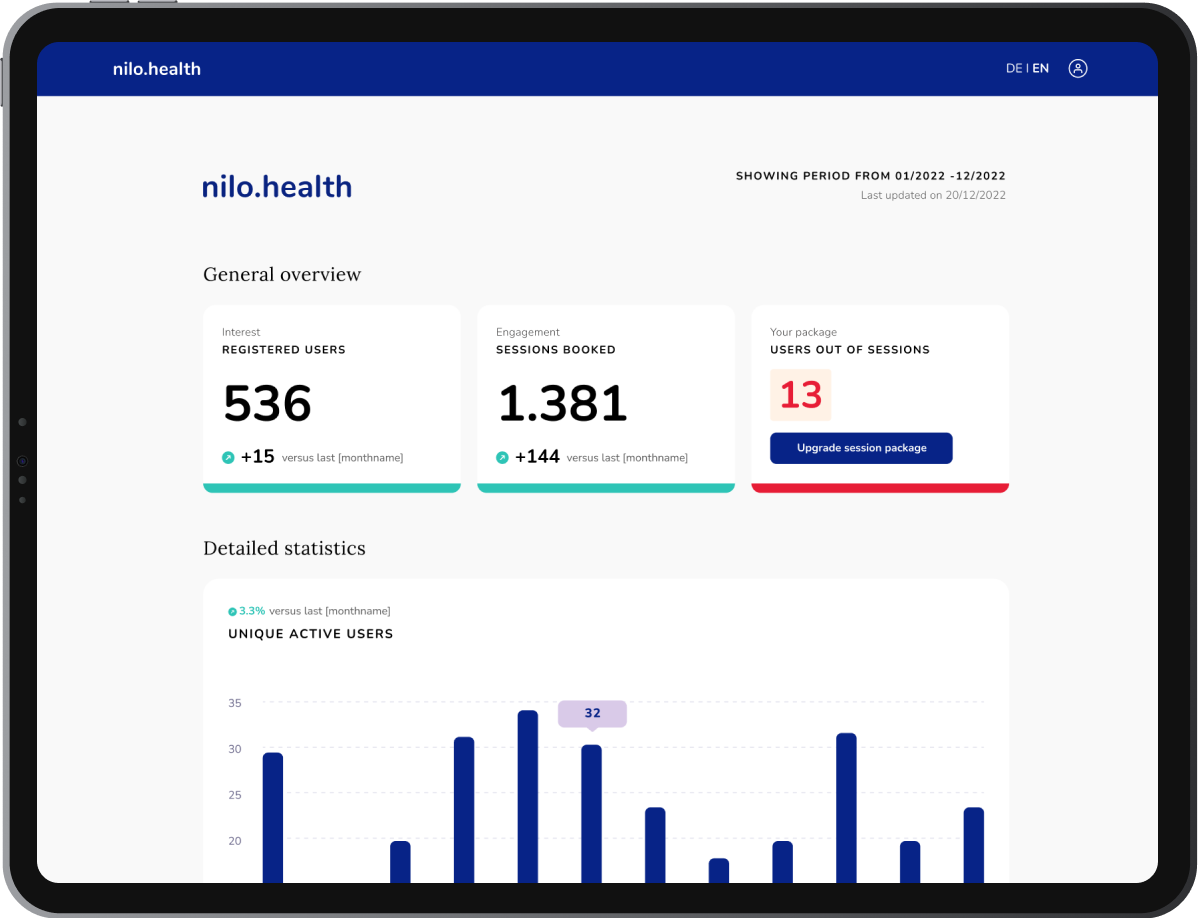Click UNIQUE ACTIVE USERS chart title
The width and height of the screenshot is (1199, 918).
310,634
